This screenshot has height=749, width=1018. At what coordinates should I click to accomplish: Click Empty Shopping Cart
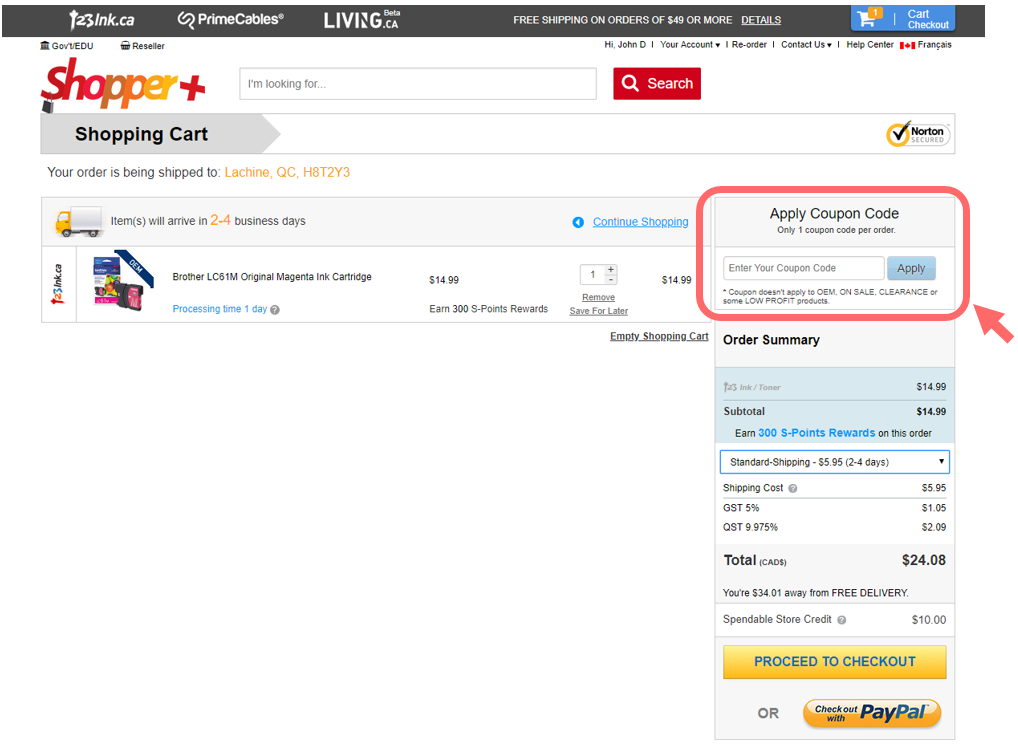point(659,336)
